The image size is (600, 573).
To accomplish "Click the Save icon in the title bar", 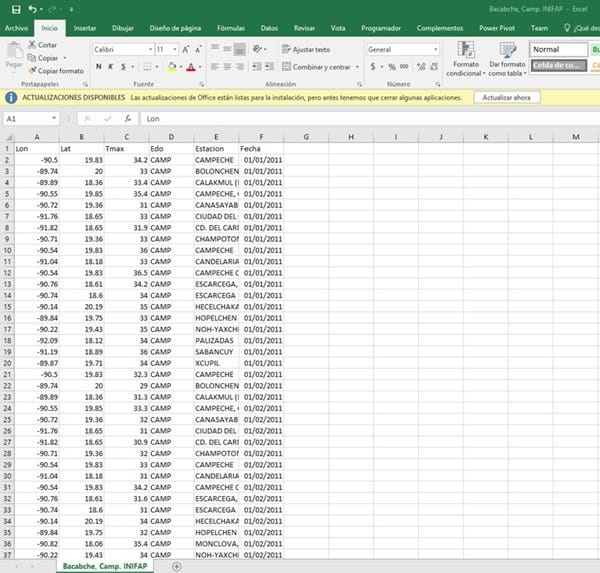I will coord(15,9).
